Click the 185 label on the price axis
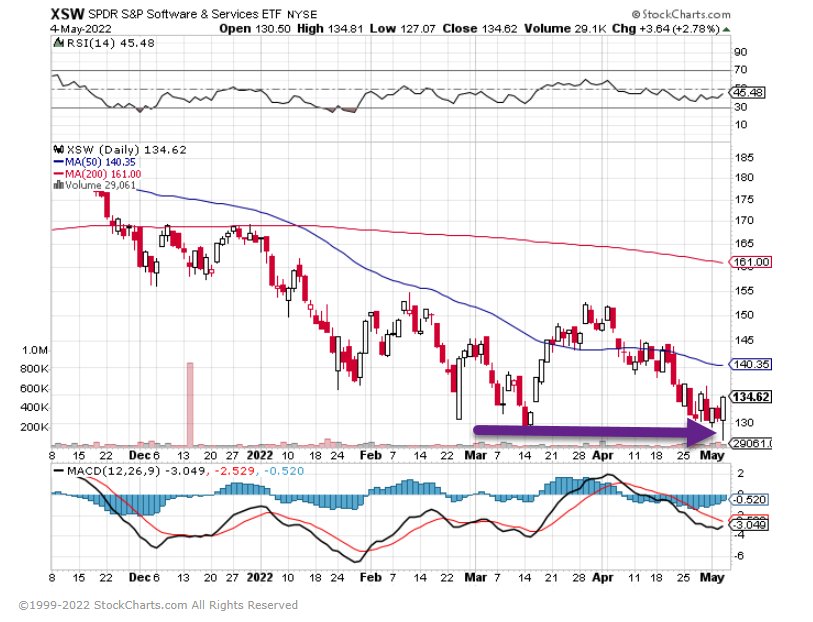The height and width of the screenshot is (622, 813). click(744, 158)
